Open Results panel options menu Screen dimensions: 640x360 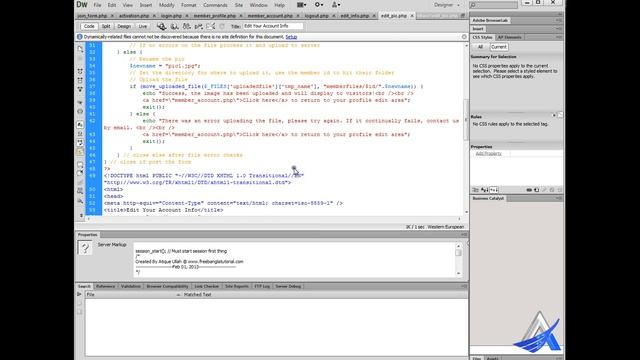coord(464,286)
